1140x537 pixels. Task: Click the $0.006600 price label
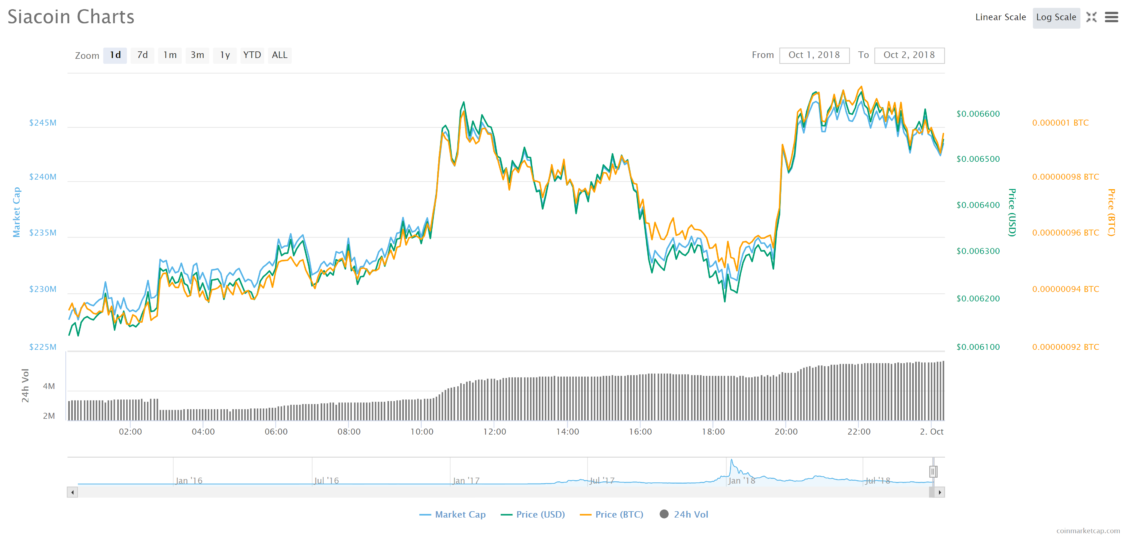tap(978, 114)
